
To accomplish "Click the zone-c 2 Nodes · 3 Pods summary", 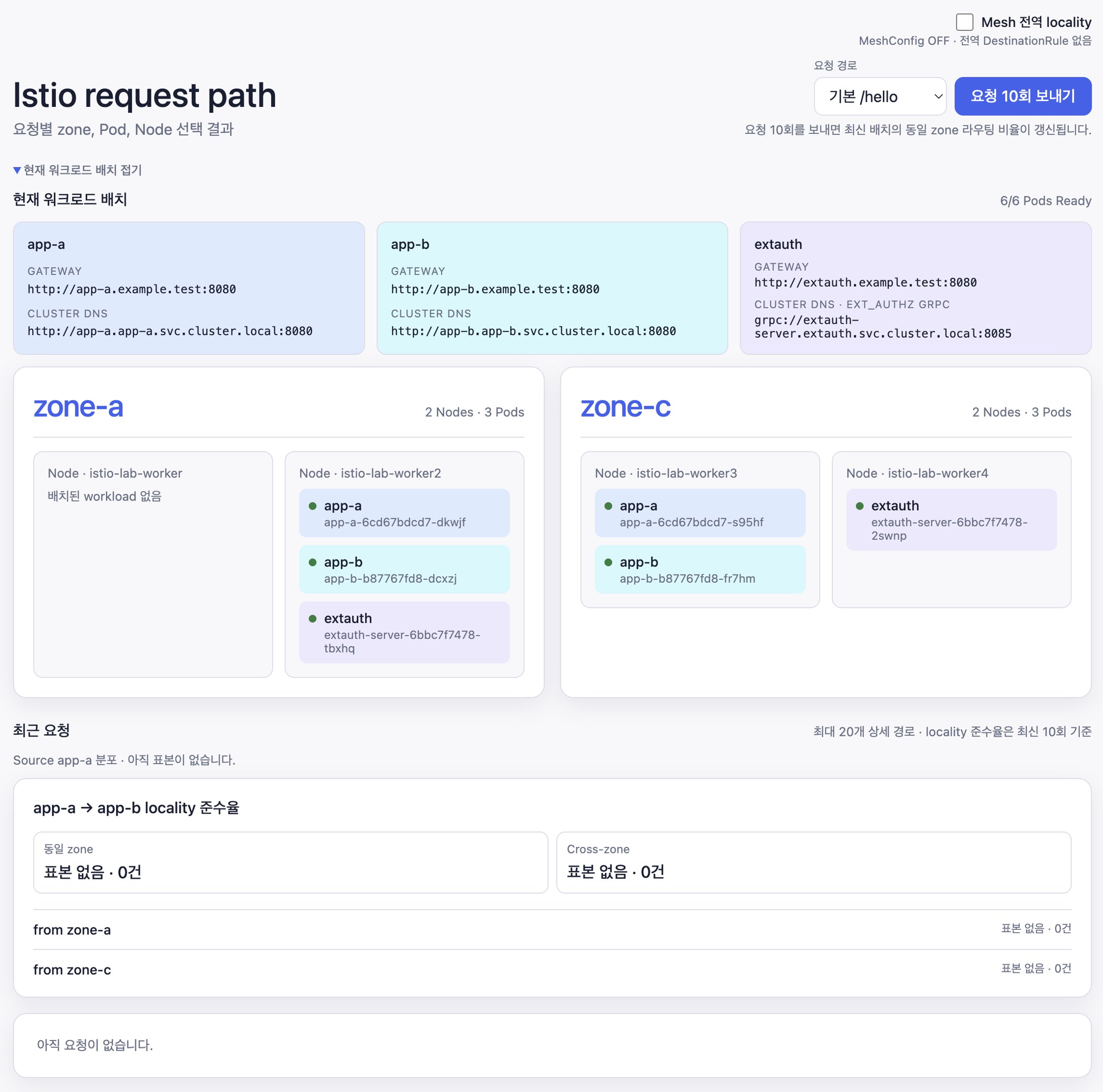I will [x=1021, y=412].
